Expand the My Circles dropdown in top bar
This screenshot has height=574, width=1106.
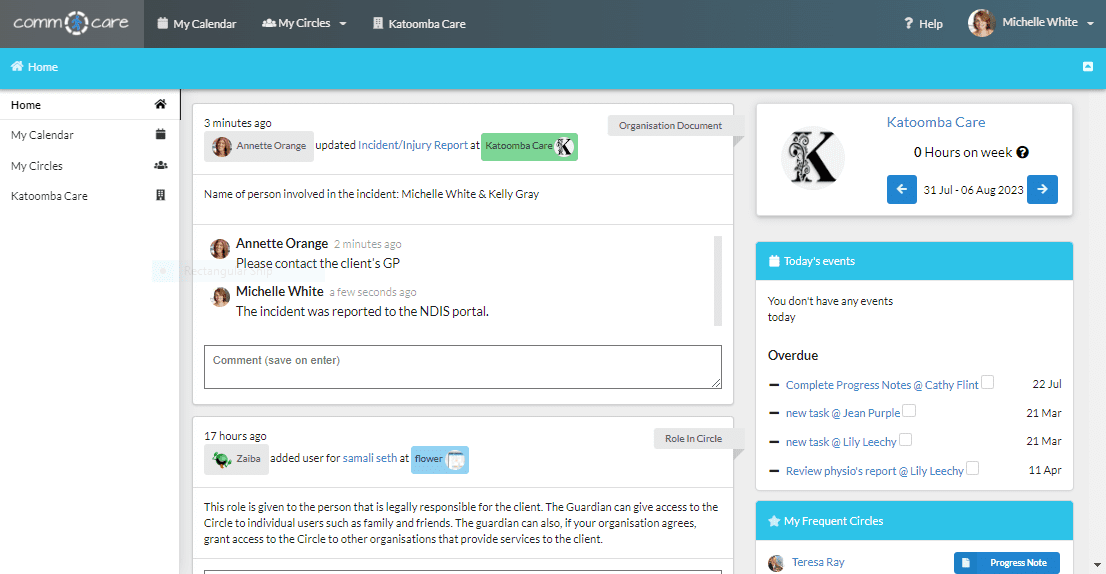(304, 23)
